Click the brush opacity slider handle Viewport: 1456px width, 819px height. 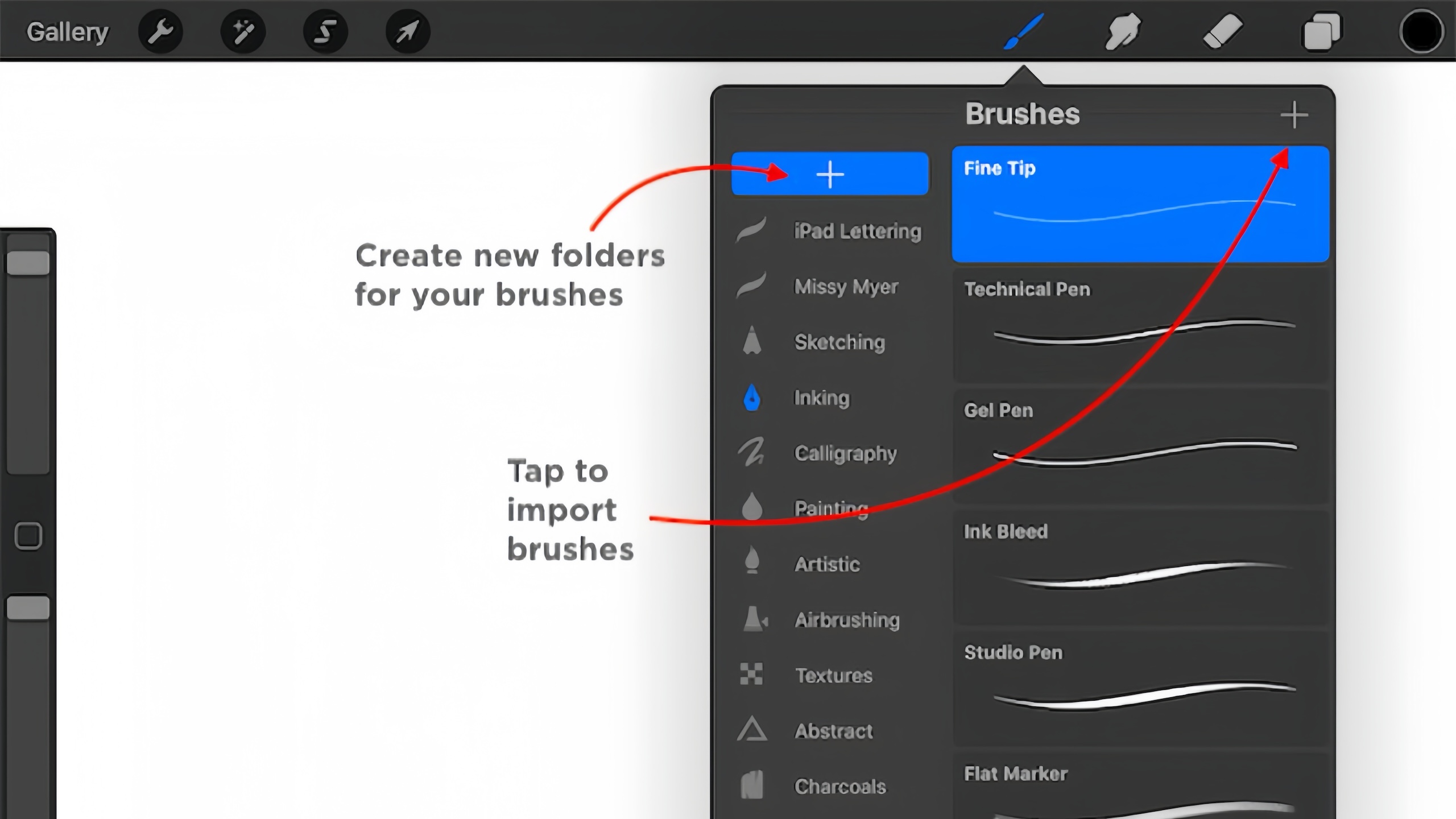coord(28,608)
